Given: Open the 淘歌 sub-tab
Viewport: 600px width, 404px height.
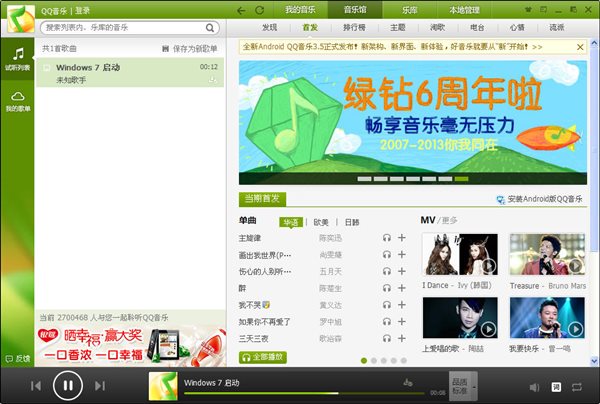Looking at the screenshot, I should pos(437,28).
